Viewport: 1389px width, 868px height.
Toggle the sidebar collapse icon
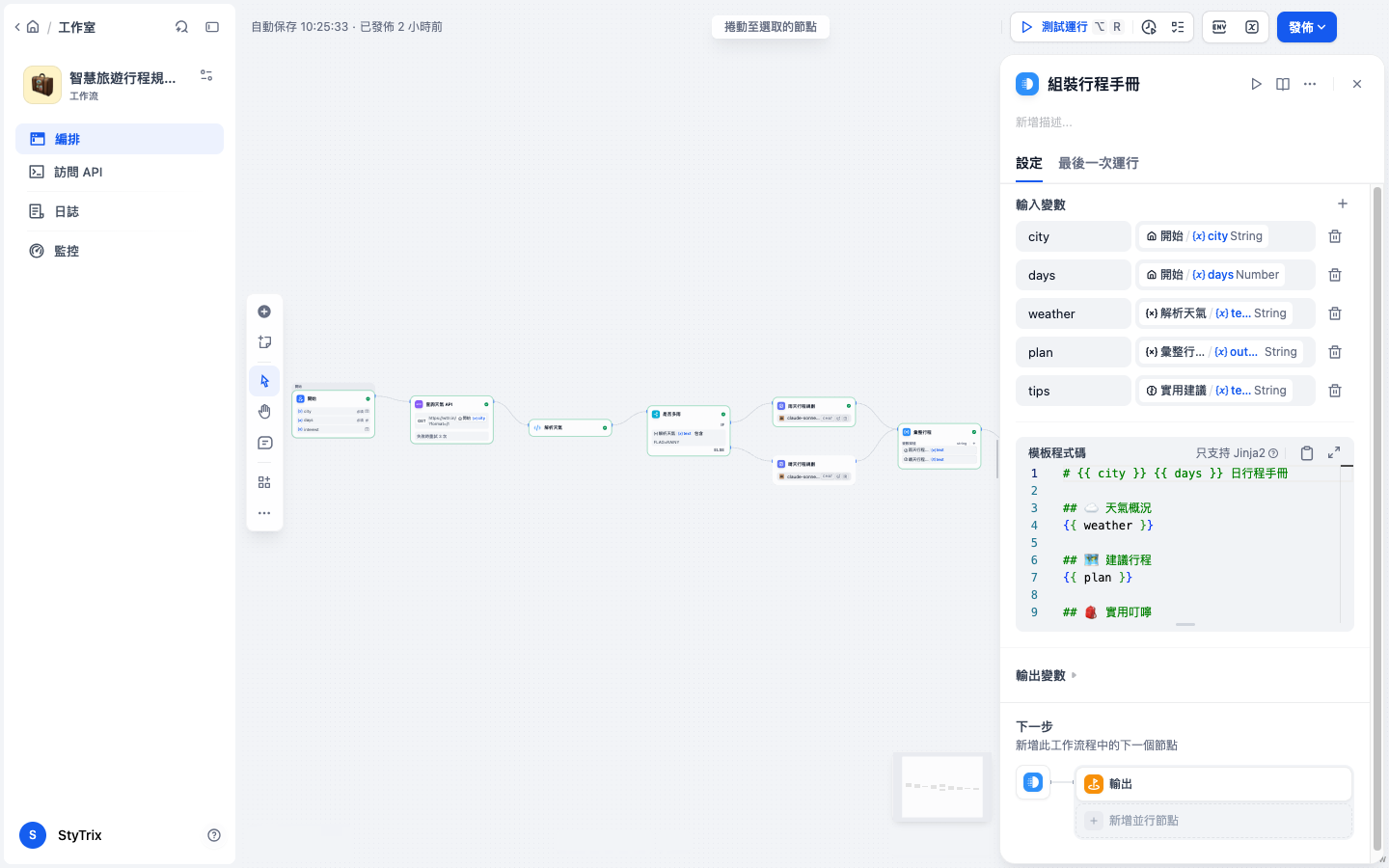212,27
